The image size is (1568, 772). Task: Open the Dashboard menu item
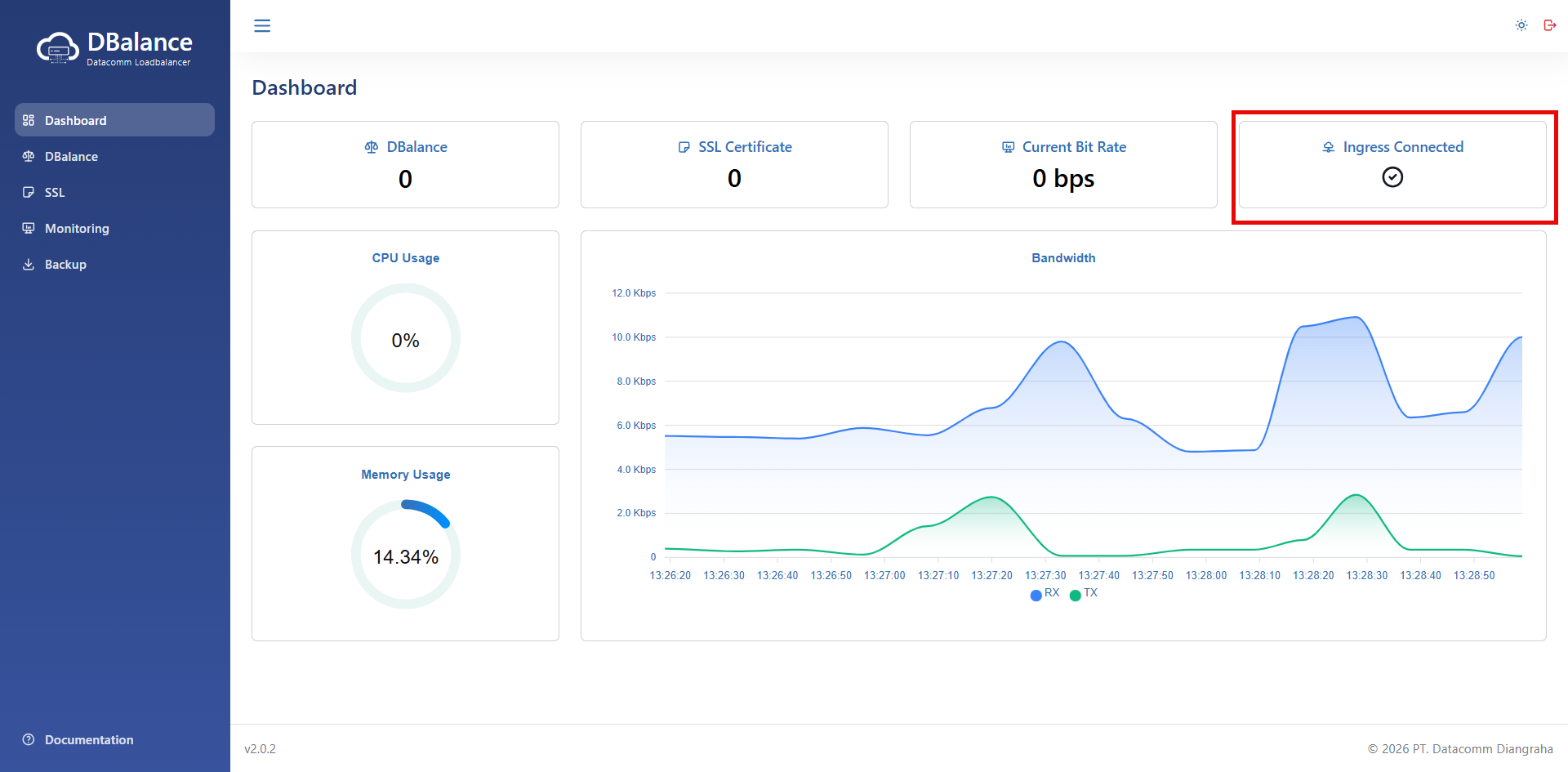[75, 121]
